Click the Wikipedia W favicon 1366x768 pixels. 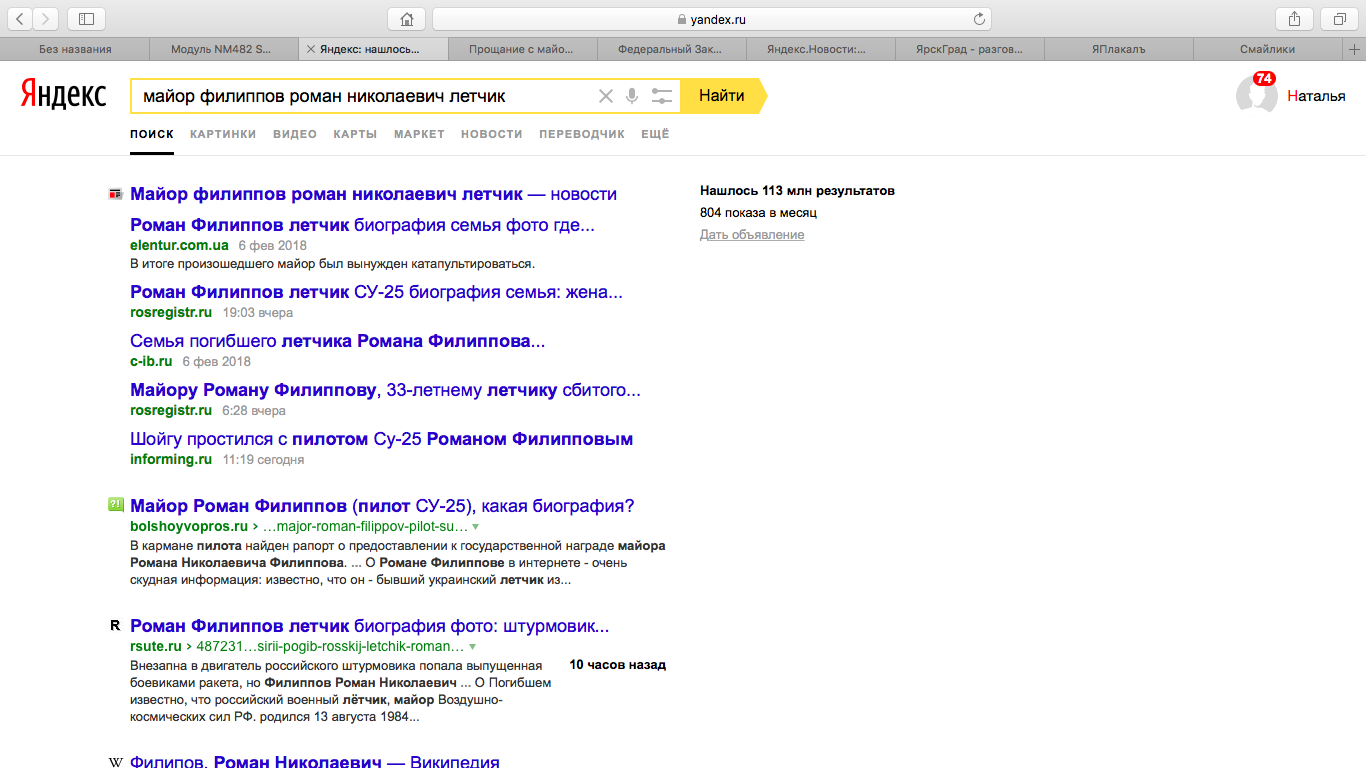115,762
